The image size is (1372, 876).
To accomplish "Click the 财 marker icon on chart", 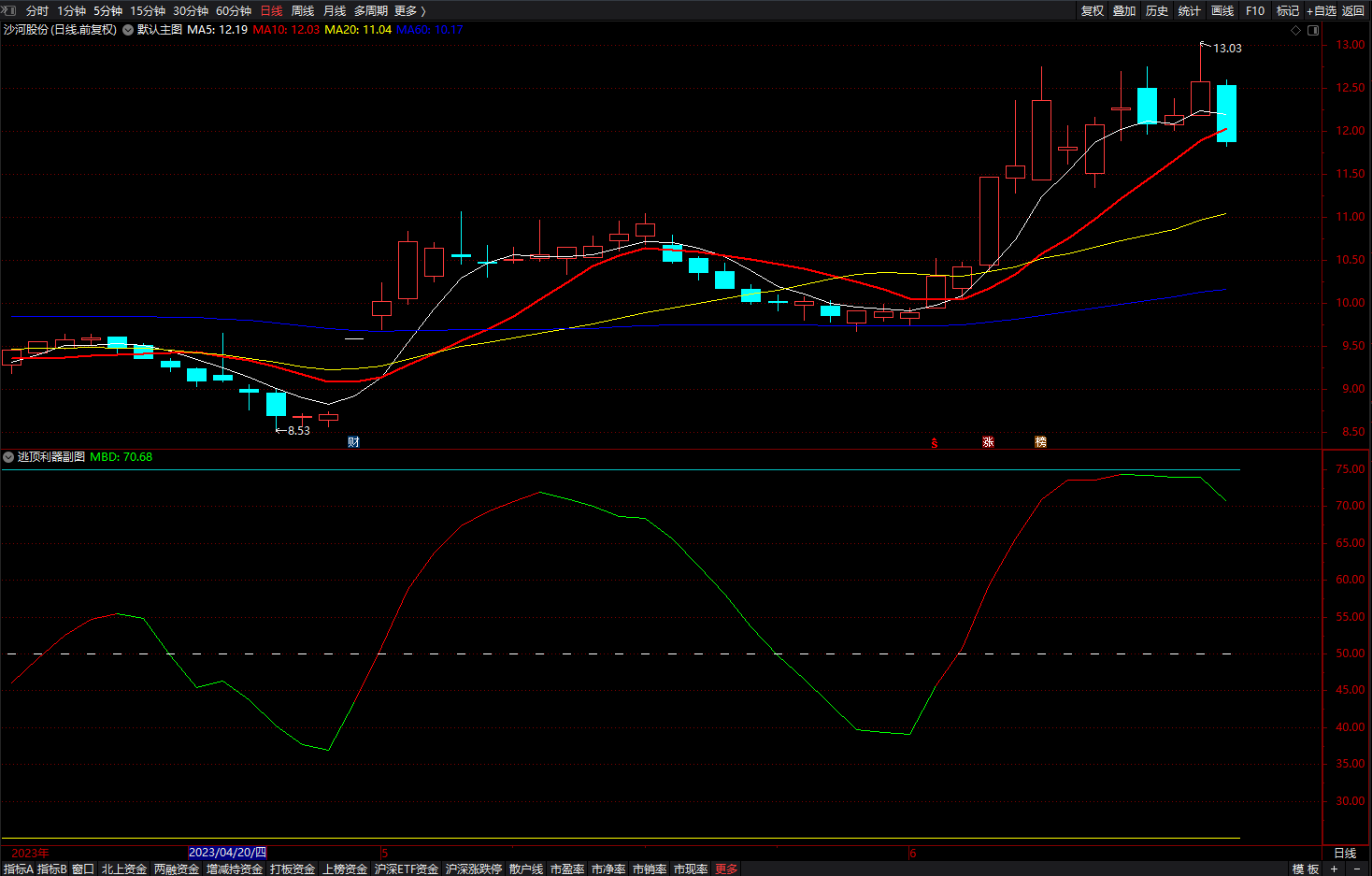I will 353,442.
